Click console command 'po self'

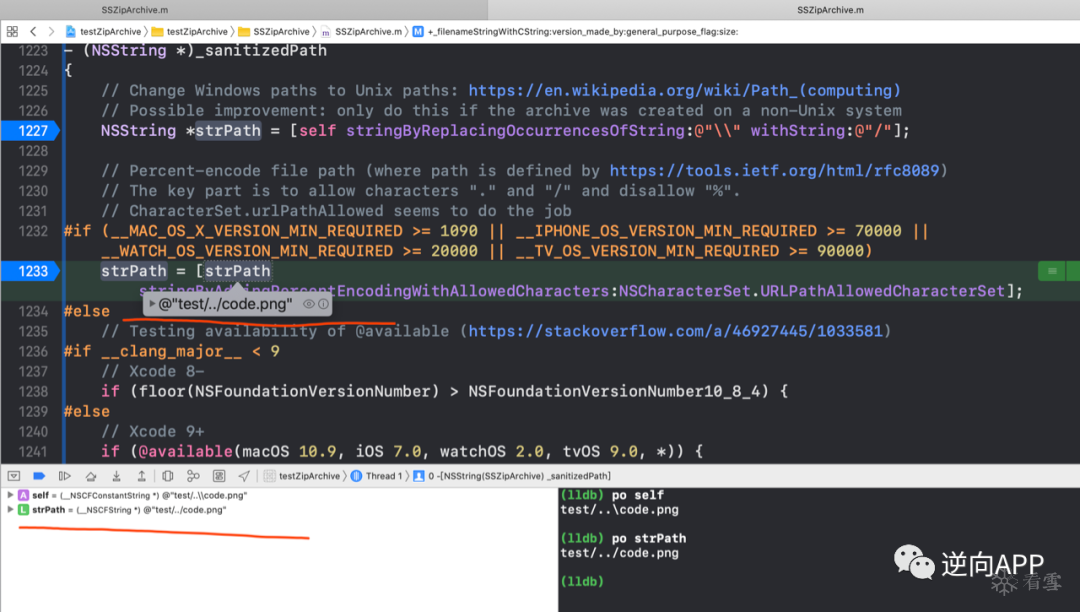(x=638, y=495)
